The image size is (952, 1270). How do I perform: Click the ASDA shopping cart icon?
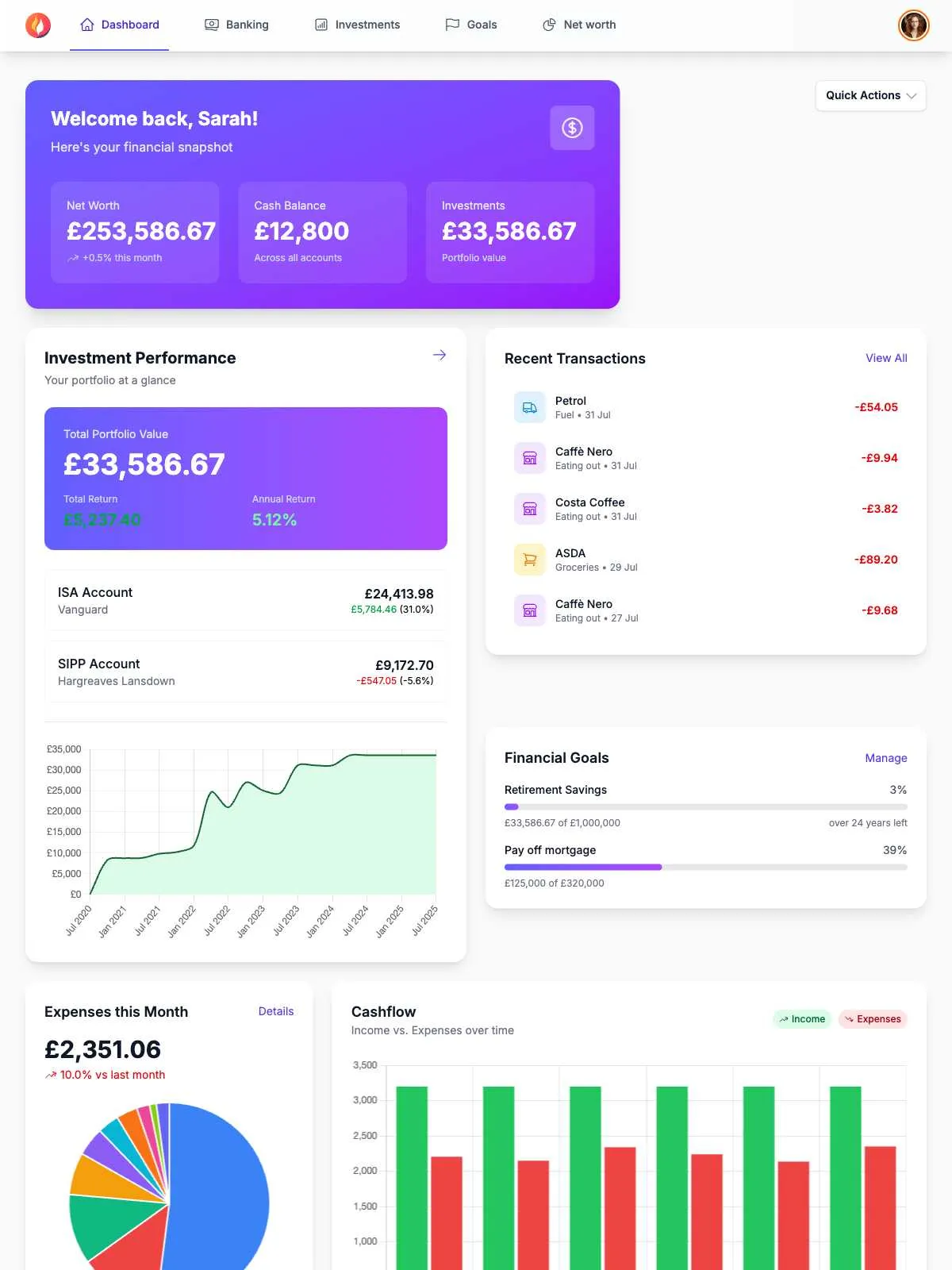point(530,560)
